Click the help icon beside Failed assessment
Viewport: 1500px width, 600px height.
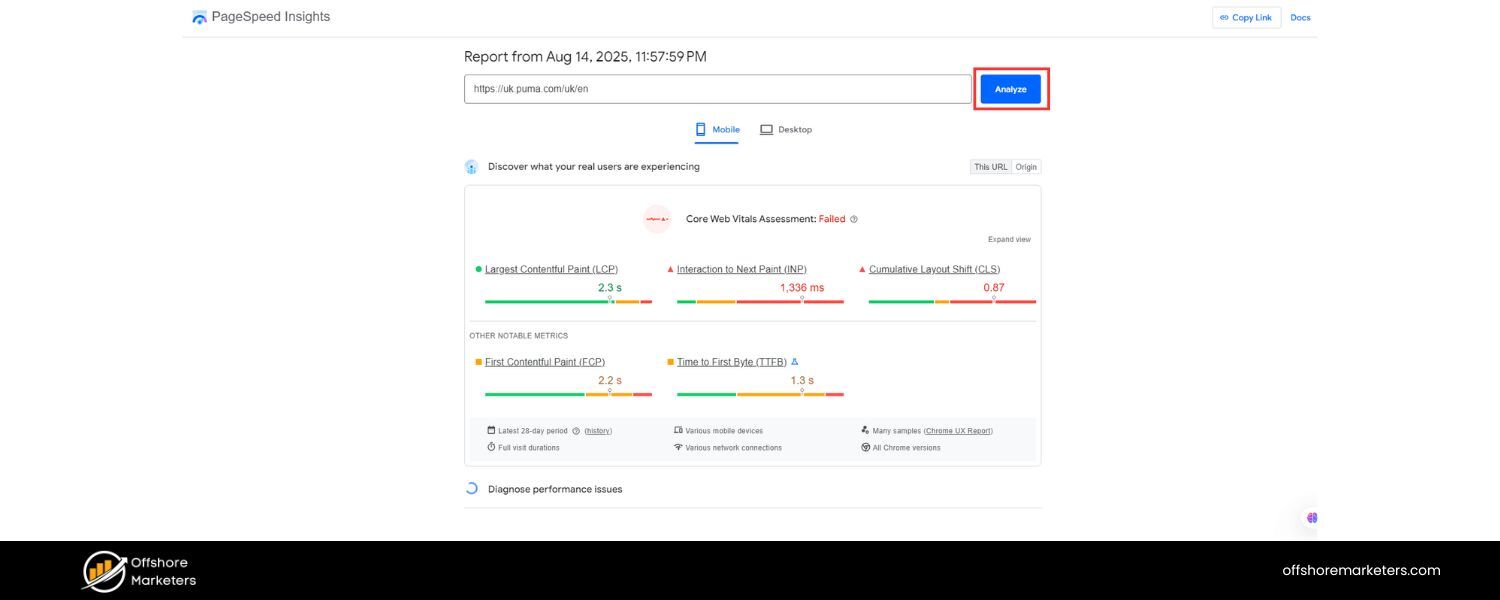pyautogui.click(x=854, y=219)
